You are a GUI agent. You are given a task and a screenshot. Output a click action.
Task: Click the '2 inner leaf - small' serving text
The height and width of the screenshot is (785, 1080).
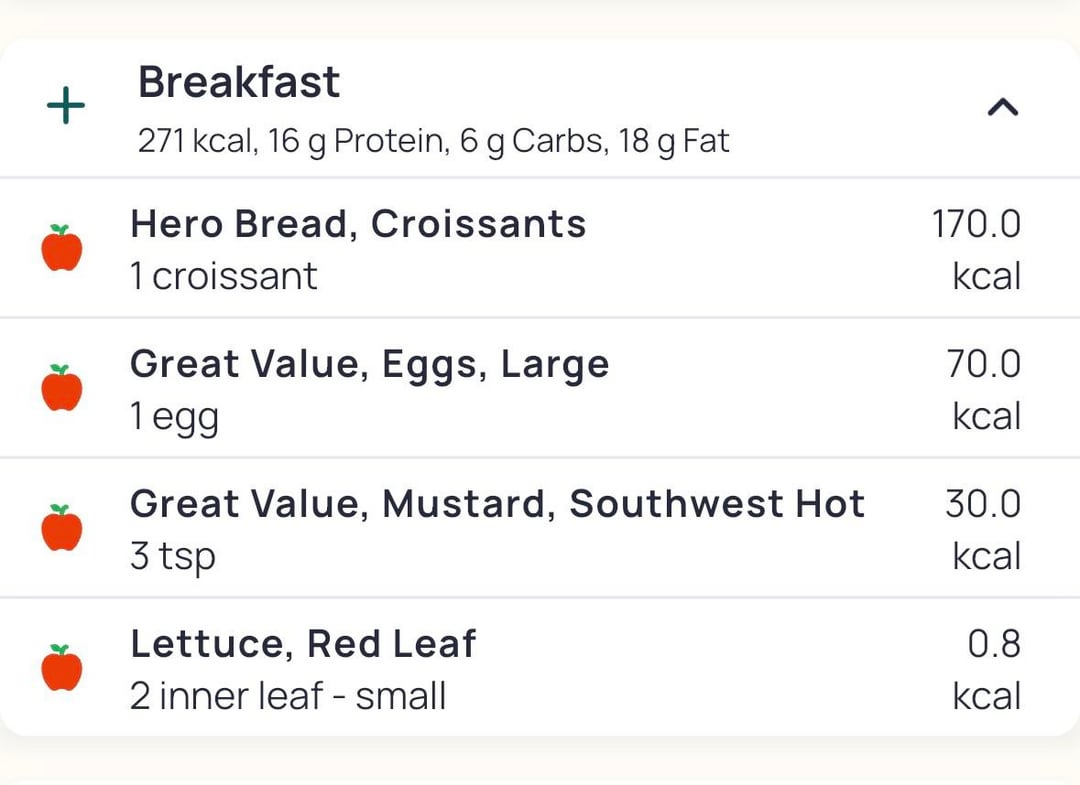pos(288,696)
